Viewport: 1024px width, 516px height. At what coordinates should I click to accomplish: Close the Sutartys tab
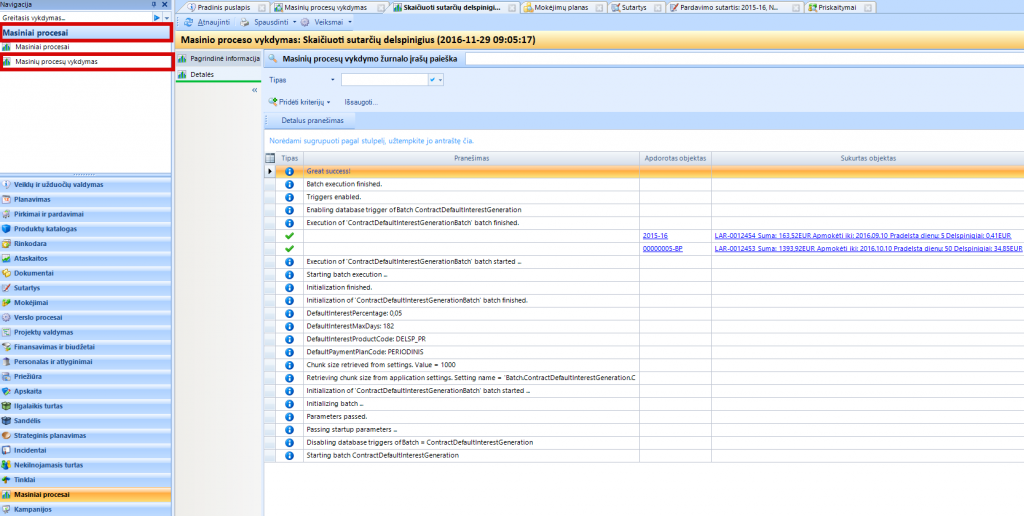coord(658,8)
